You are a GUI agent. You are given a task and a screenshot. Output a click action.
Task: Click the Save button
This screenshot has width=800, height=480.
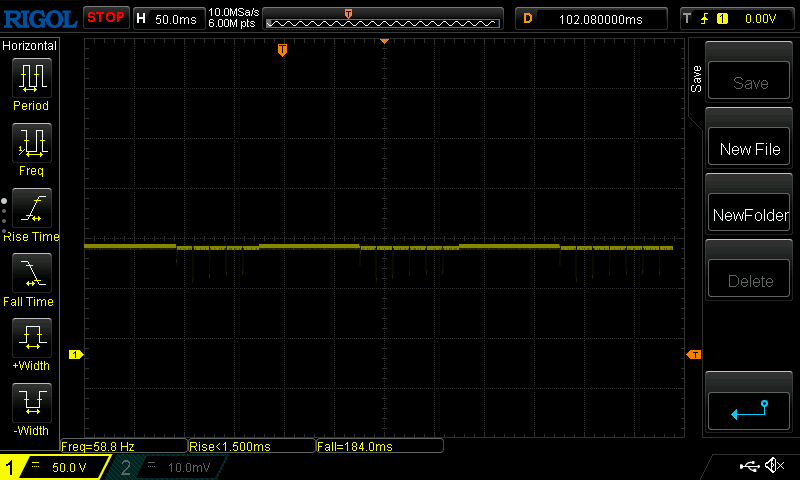click(x=748, y=81)
